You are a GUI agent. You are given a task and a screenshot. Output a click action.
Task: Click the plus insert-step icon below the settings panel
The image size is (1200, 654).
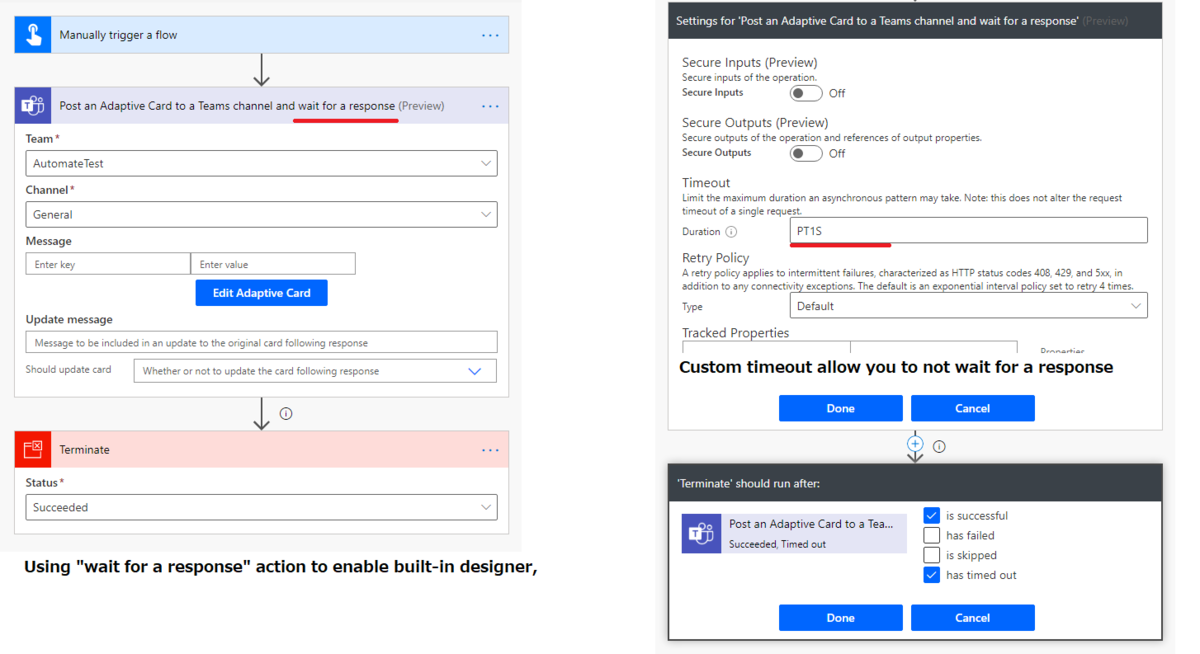tap(915, 443)
